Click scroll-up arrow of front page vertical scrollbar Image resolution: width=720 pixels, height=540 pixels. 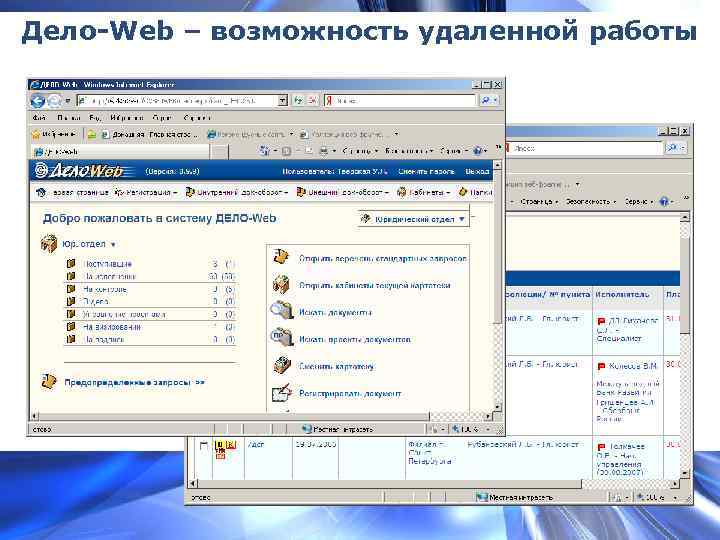(497, 165)
